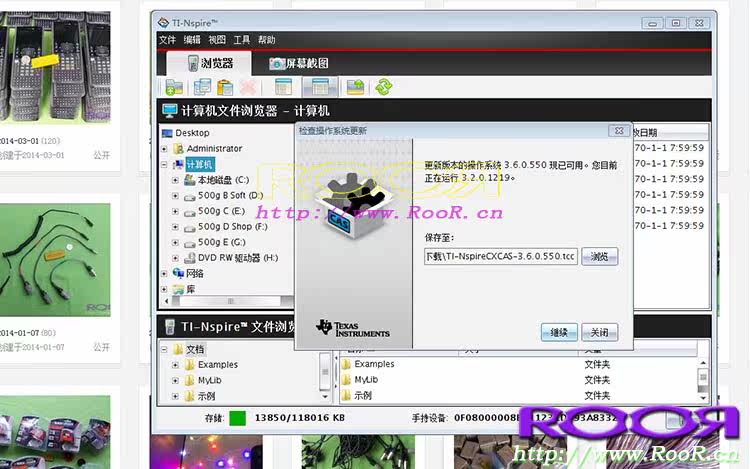Viewport: 750px width, 469px height.
Task: Click the 13850/118016 KB storage text
Action: pos(299,418)
